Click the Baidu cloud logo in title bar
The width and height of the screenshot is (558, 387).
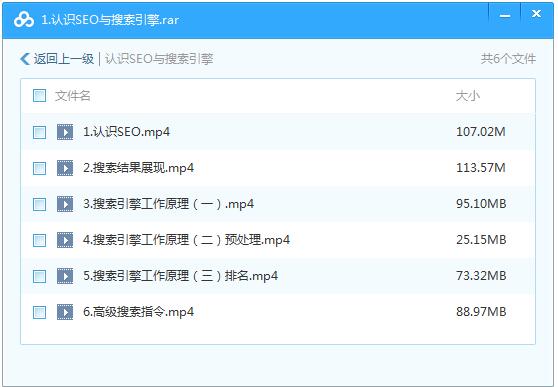[x=24, y=20]
